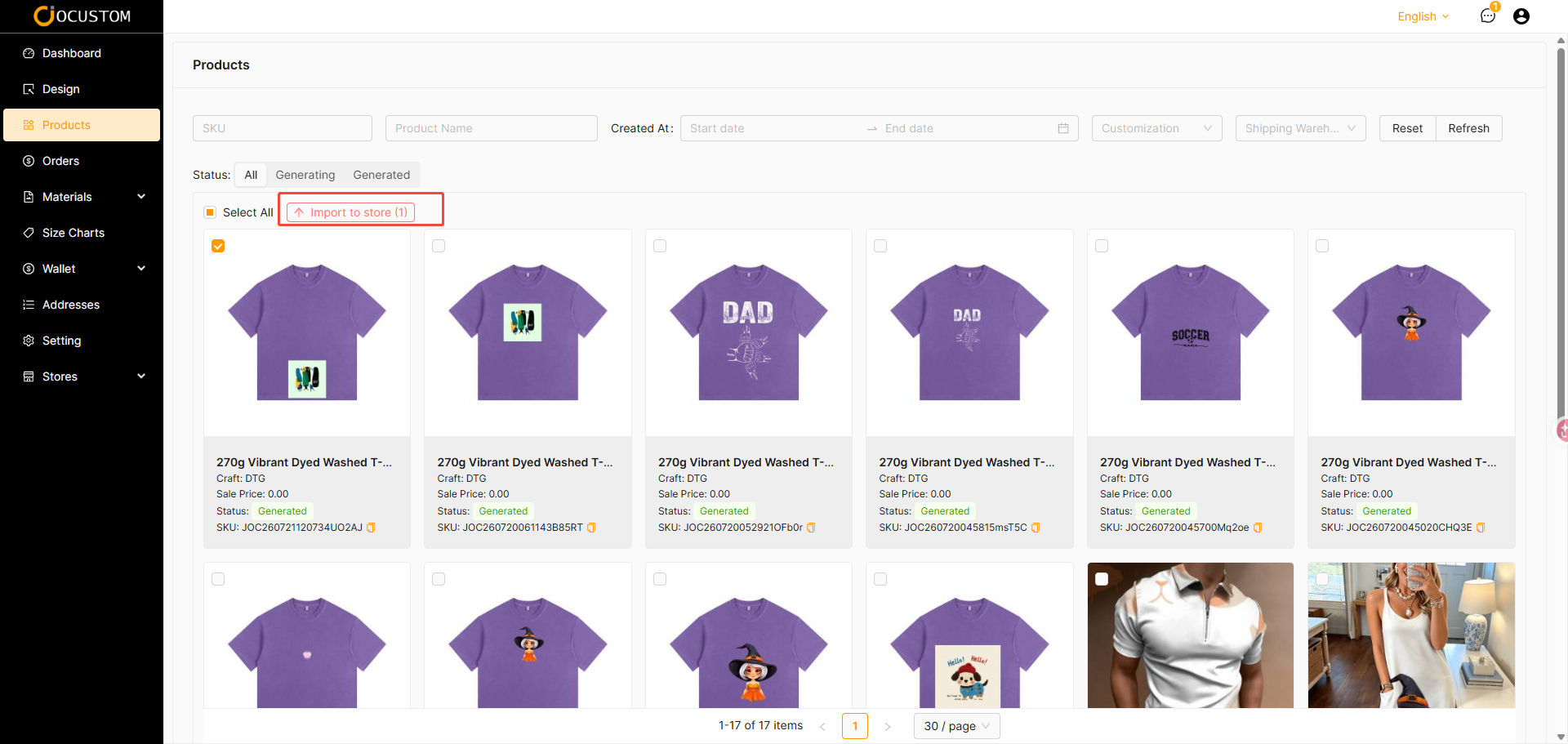Check the product SKU JOC260720045815msT5C

880,246
